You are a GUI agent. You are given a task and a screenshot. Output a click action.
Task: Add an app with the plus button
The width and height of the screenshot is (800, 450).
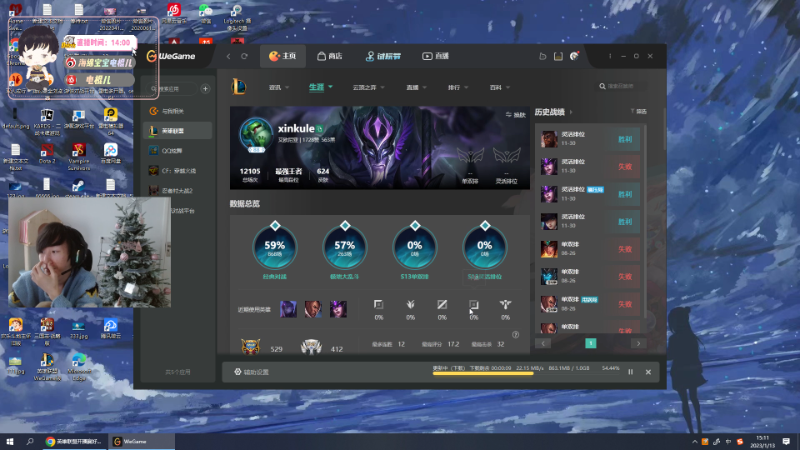tap(205, 89)
